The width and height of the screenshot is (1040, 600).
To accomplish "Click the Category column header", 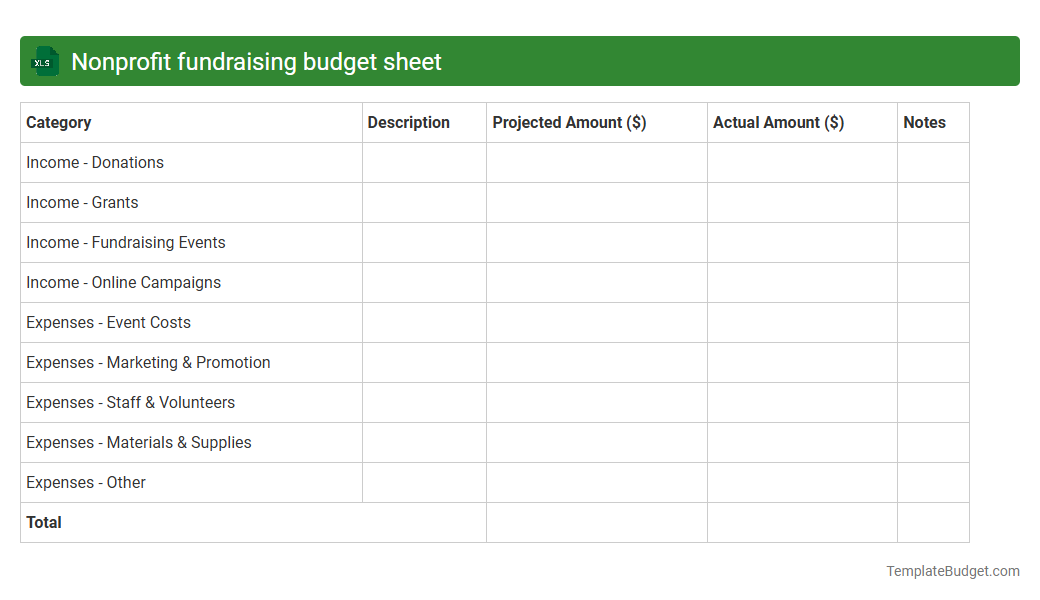I will (x=59, y=122).
